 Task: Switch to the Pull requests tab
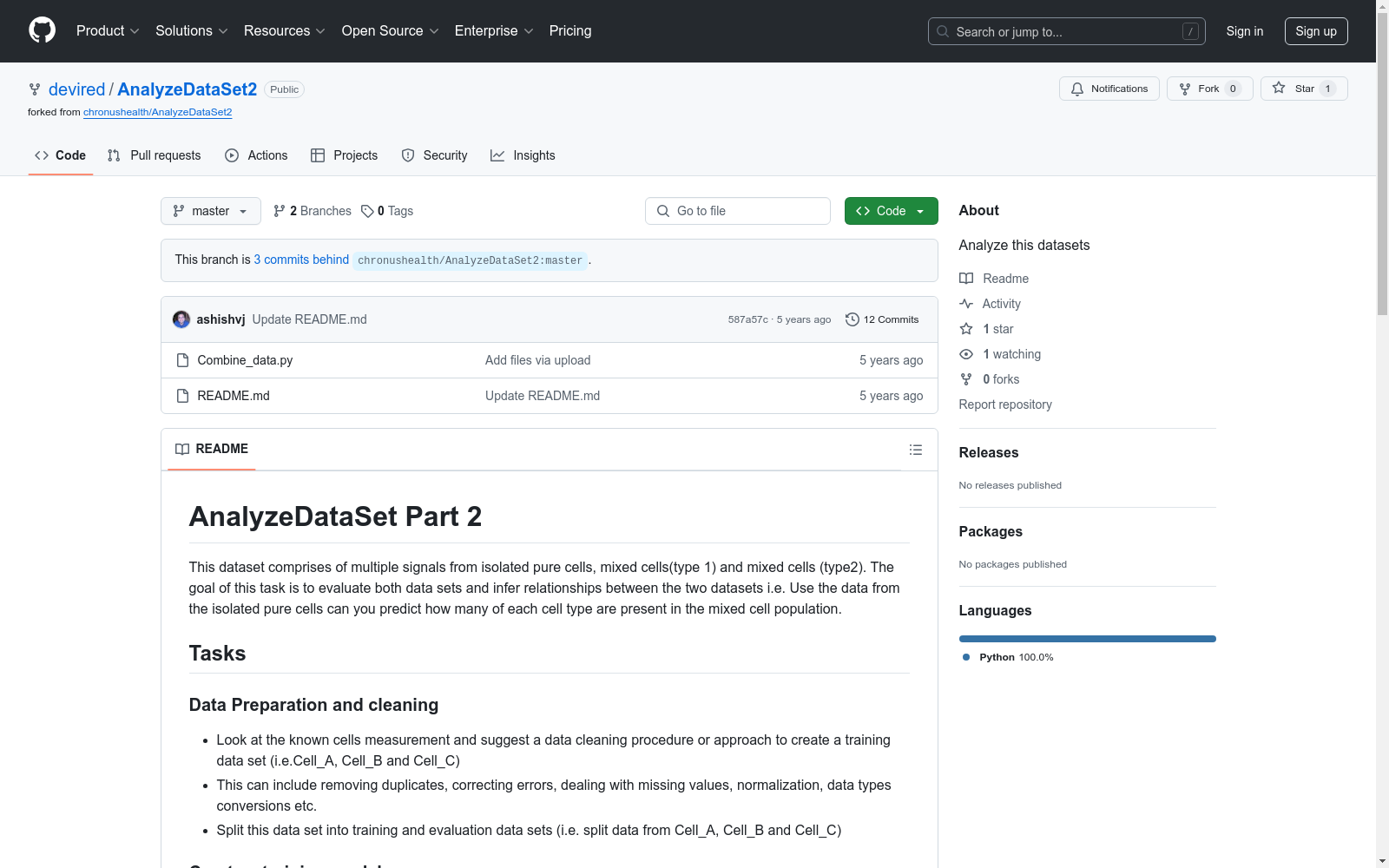click(x=154, y=155)
